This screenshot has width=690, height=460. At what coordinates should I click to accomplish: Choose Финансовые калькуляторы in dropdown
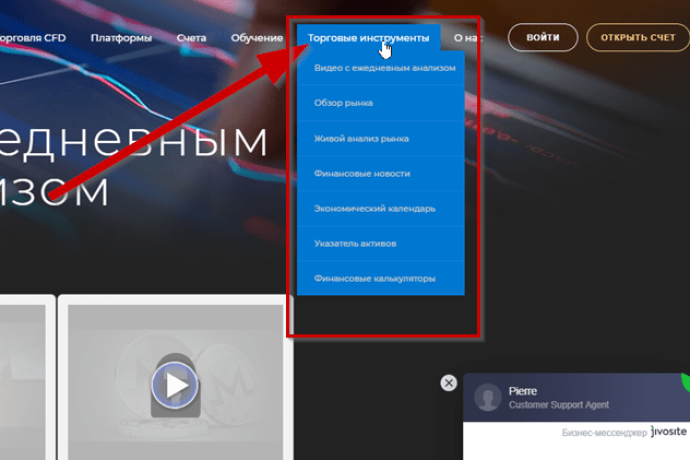381,278
